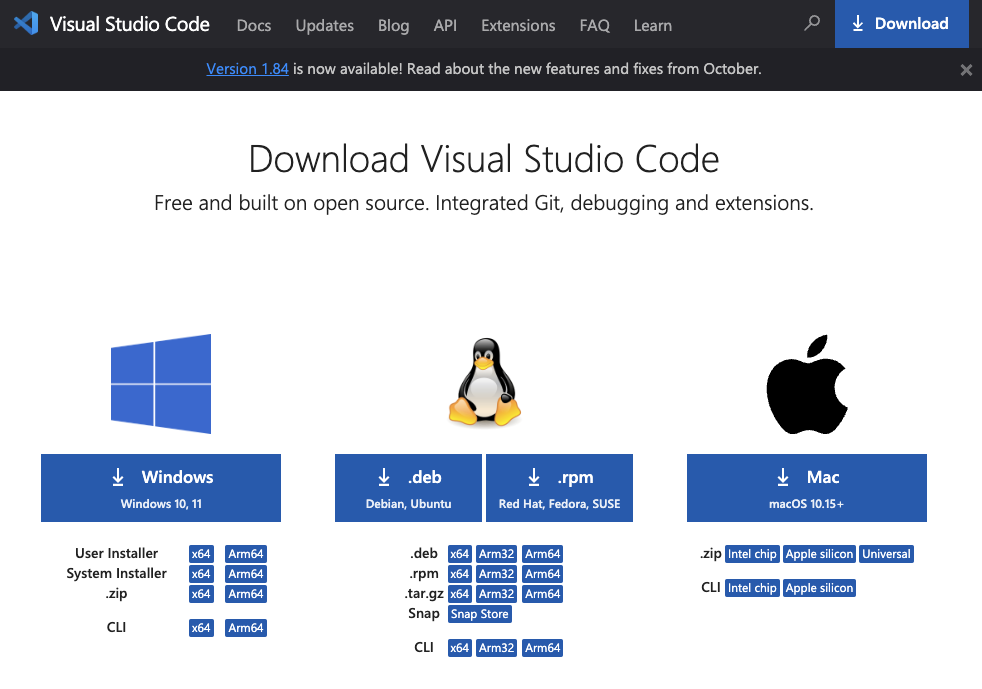The height and width of the screenshot is (689, 982).
Task: Select Arm64 for Windows User Installer
Action: [x=246, y=554]
